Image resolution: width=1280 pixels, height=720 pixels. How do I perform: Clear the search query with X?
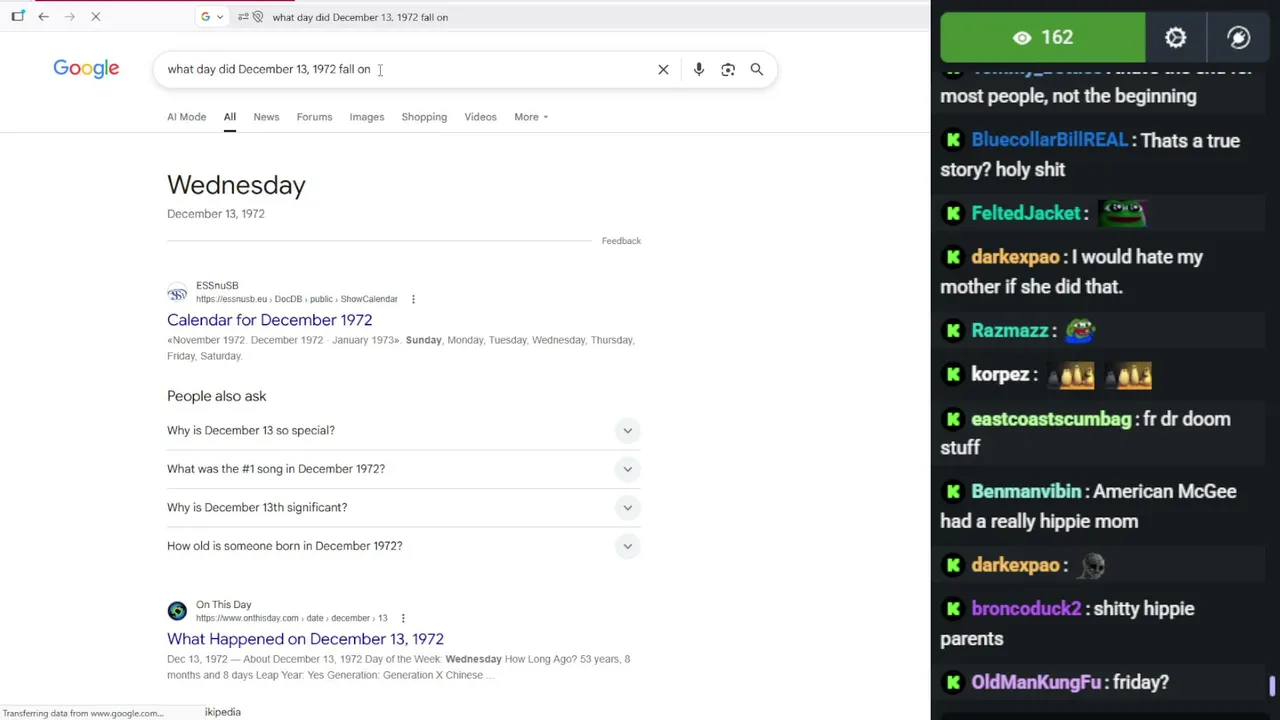(x=663, y=69)
